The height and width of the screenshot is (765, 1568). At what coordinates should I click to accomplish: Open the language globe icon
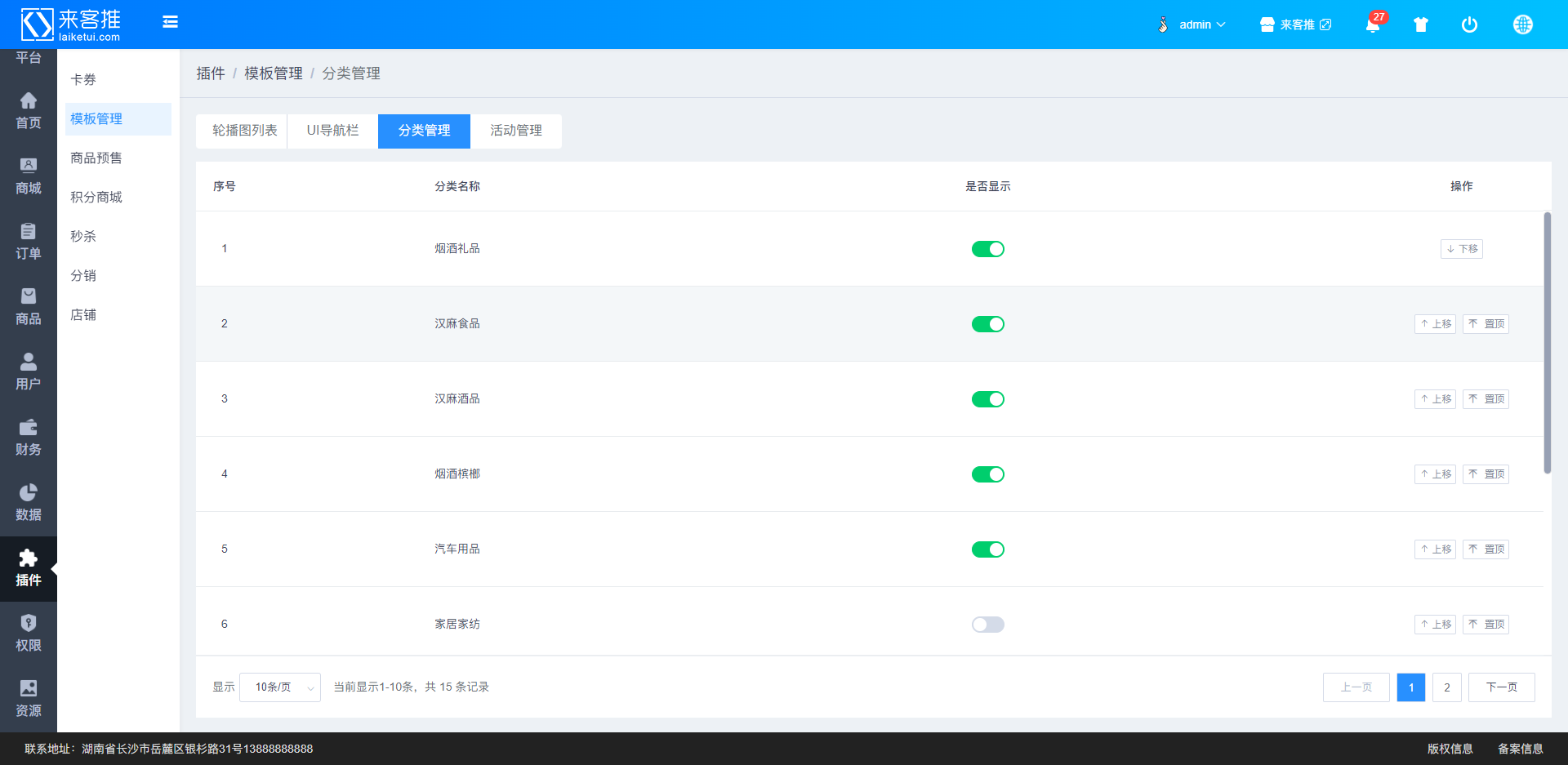tap(1522, 24)
